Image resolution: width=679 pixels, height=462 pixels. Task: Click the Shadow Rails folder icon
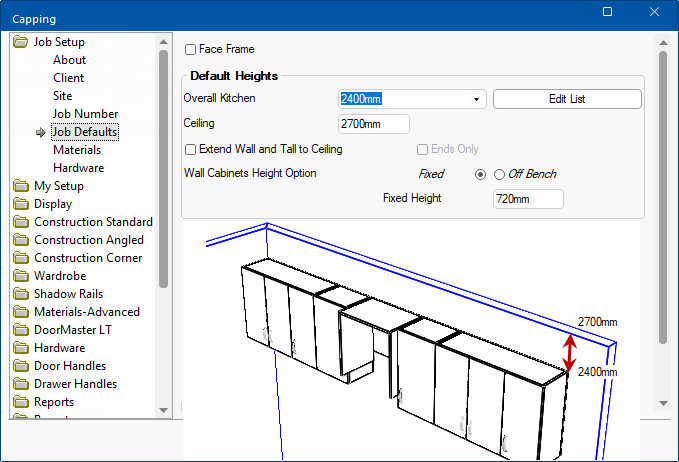coord(21,294)
